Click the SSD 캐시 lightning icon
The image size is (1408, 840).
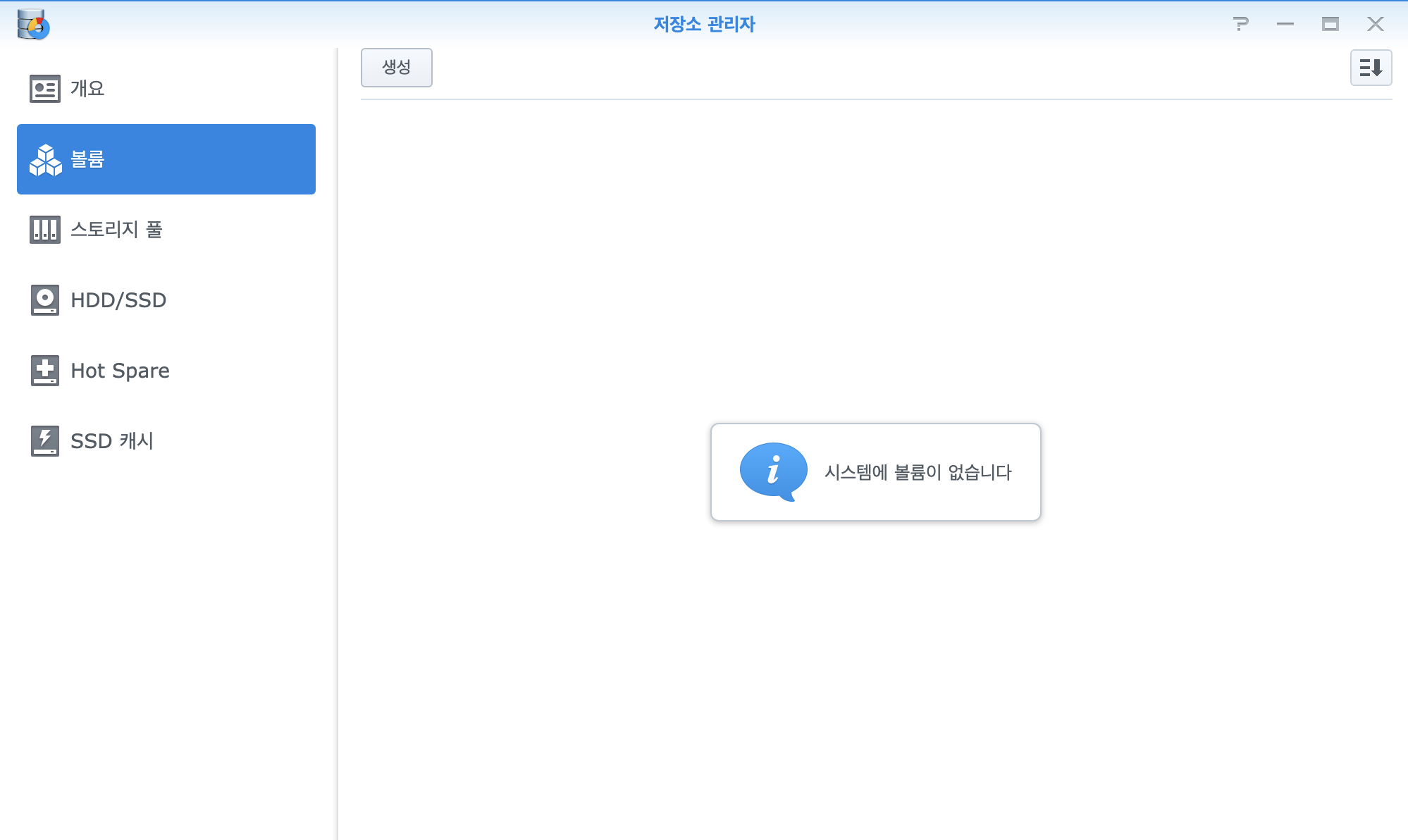44,441
